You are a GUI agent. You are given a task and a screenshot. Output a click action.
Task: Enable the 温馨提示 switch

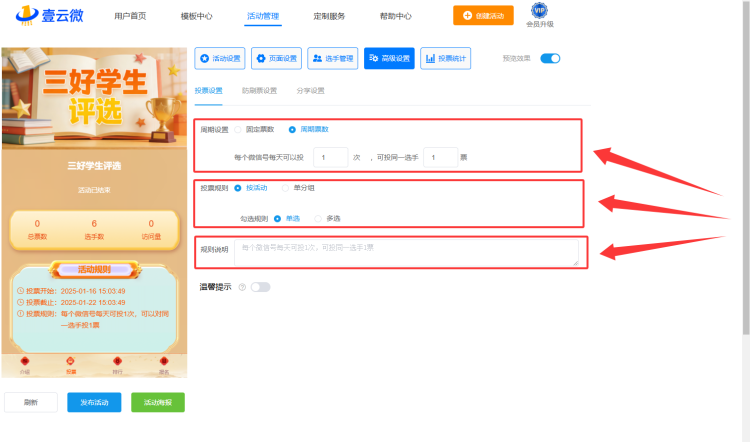point(261,287)
